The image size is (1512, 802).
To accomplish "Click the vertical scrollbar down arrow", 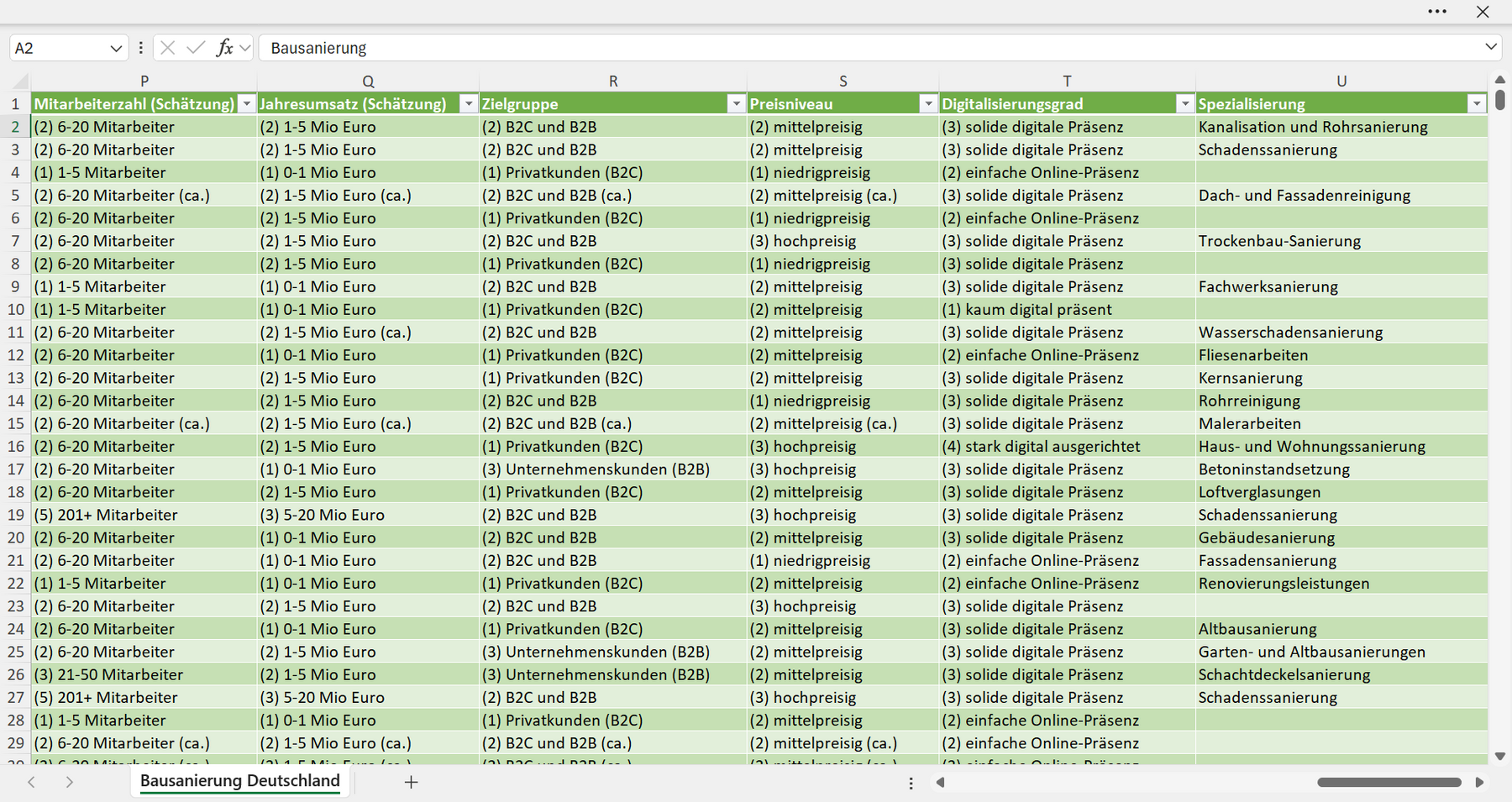I will (1500, 756).
